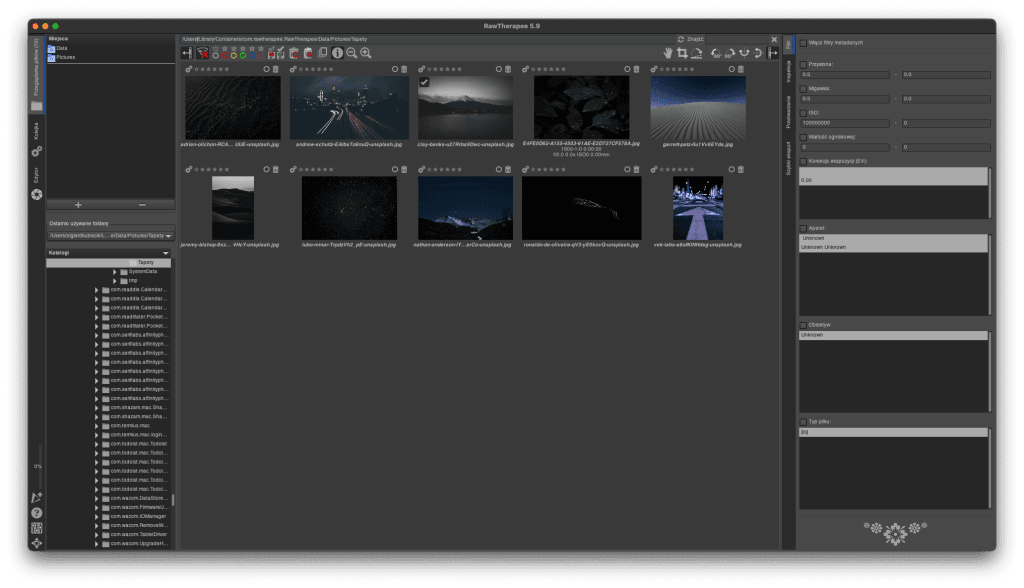Enable the 'Włącz filtry metadanych' checkbox

tap(803, 43)
